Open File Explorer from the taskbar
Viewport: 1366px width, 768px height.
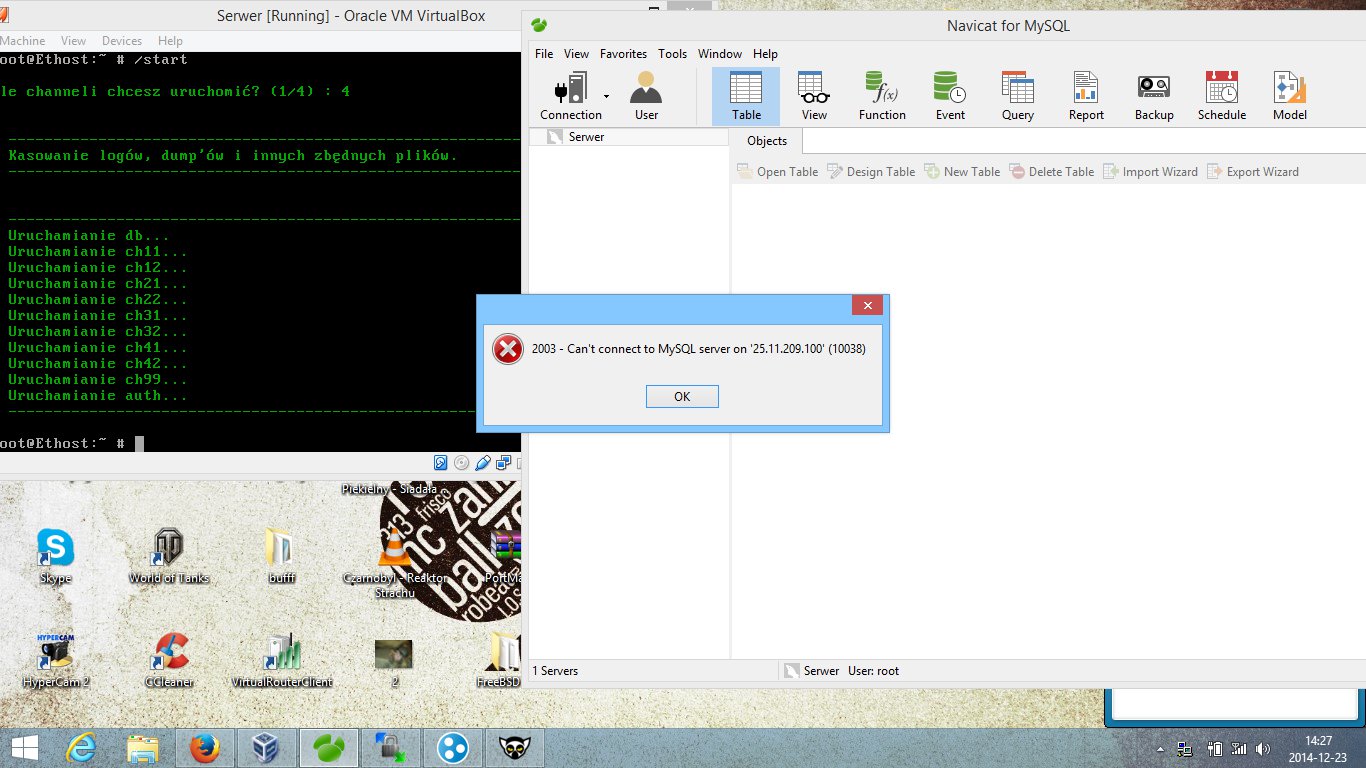point(143,748)
